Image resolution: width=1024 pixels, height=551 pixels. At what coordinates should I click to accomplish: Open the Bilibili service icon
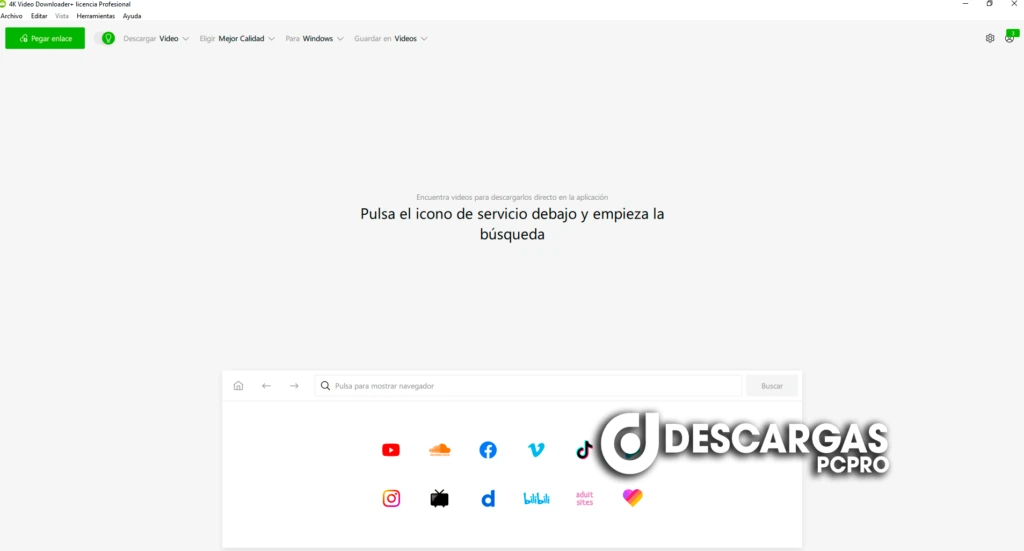[536, 498]
